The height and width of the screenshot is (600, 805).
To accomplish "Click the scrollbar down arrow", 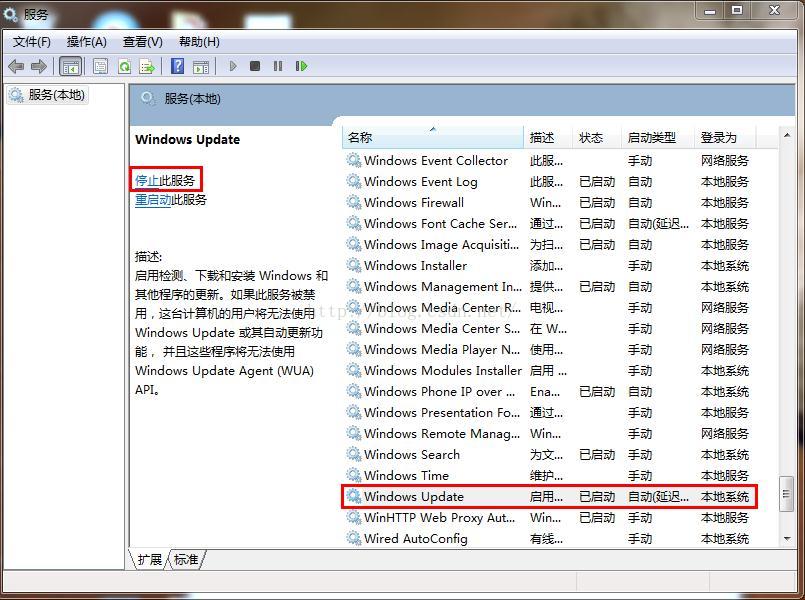I will click(x=787, y=538).
